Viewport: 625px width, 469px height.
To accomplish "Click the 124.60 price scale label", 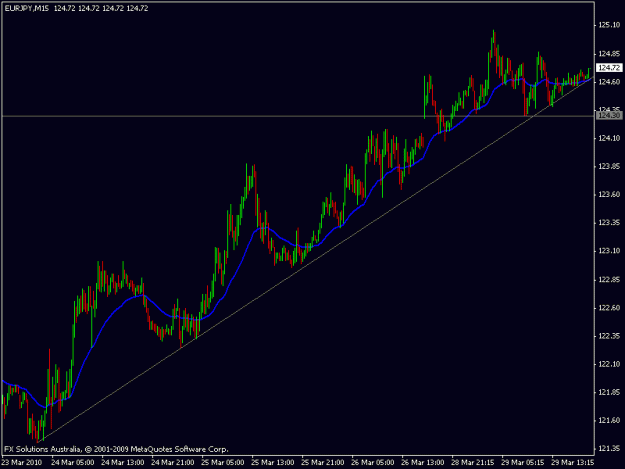I will [609, 82].
